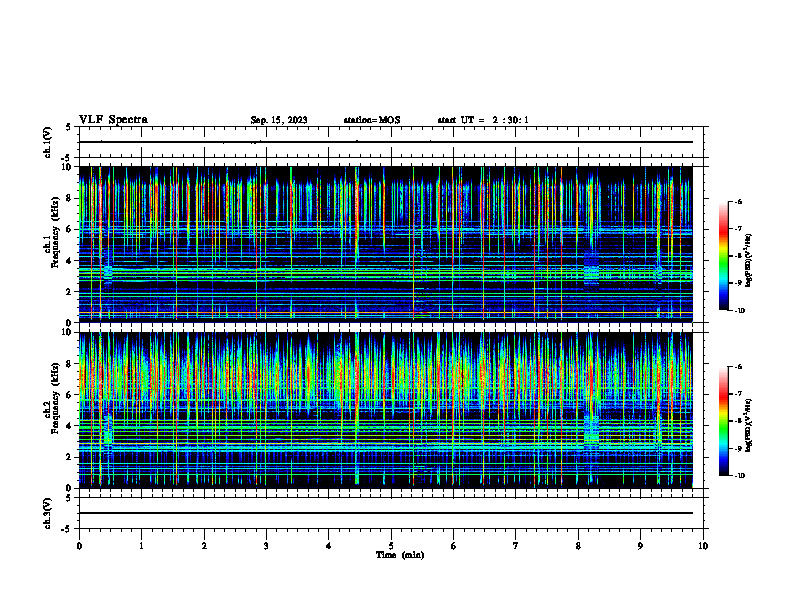
Task: Click the "10" tick on the time axis
Action: (x=703, y=546)
